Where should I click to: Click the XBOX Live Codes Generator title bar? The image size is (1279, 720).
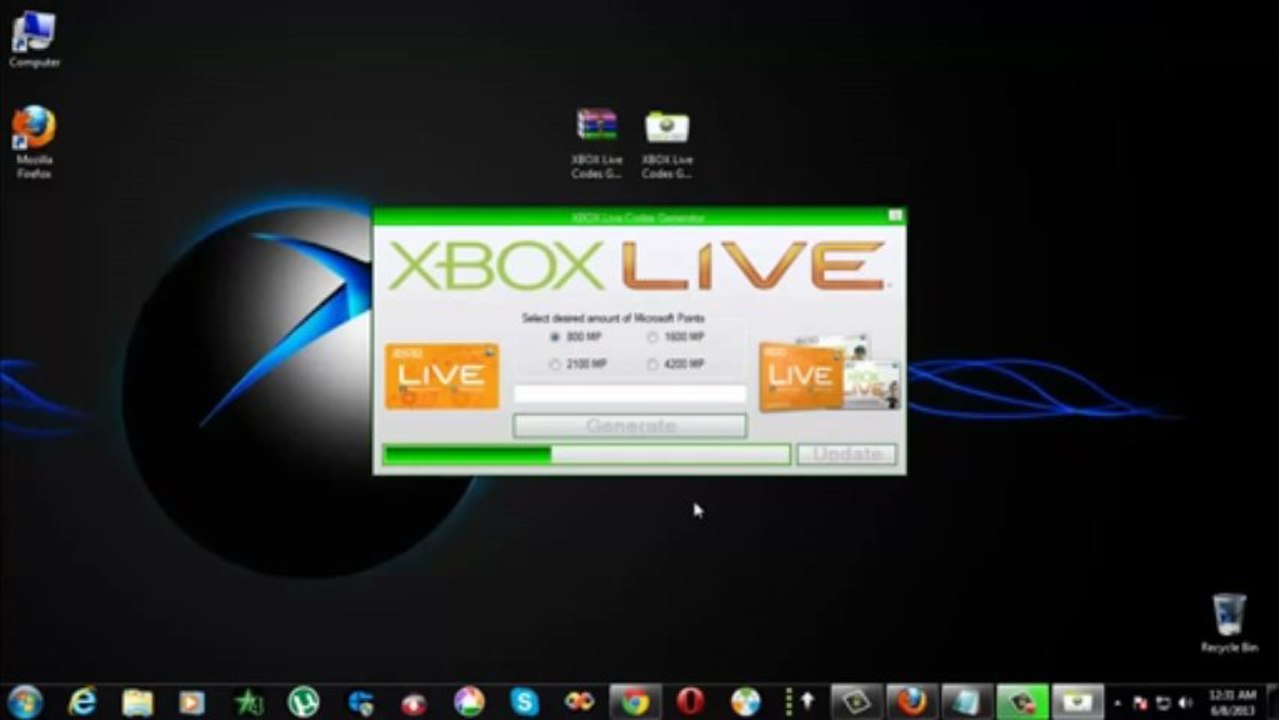(638, 216)
